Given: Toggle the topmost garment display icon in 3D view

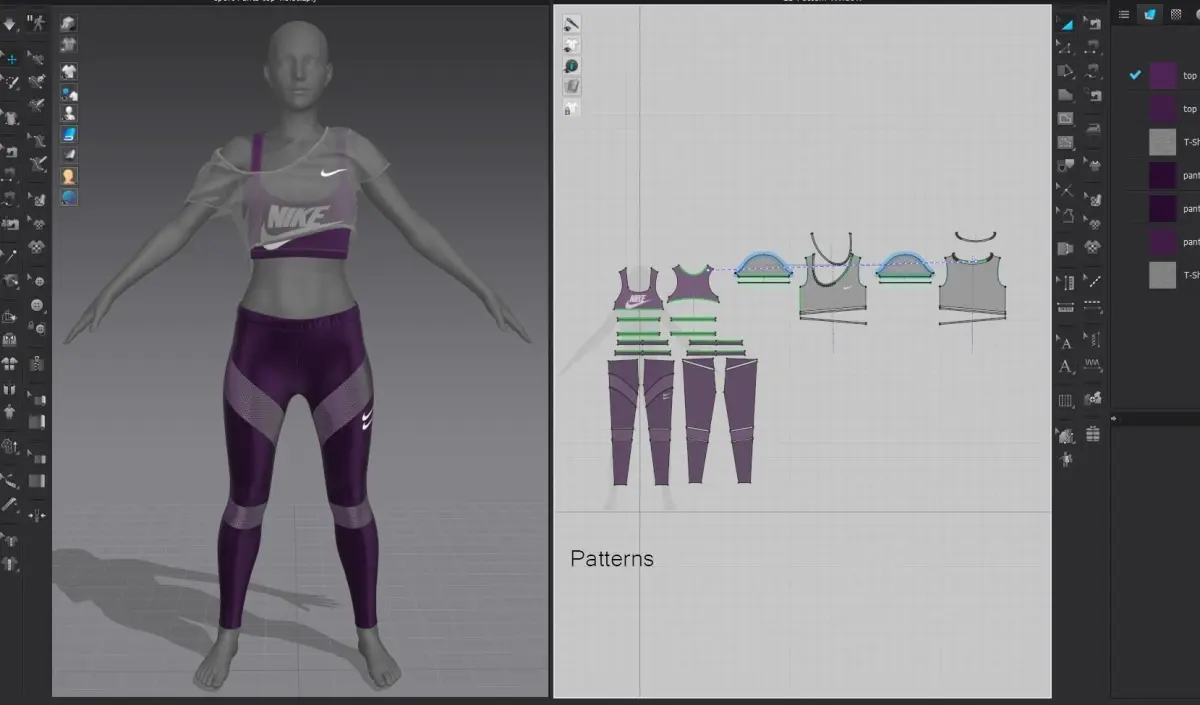Looking at the screenshot, I should (69, 24).
